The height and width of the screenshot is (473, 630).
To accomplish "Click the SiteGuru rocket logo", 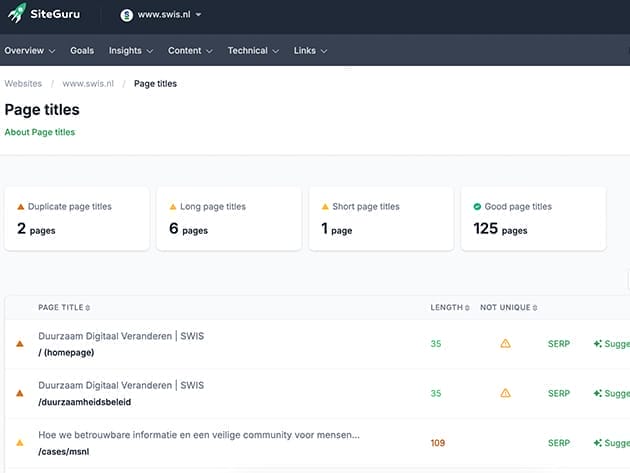I will [17, 15].
